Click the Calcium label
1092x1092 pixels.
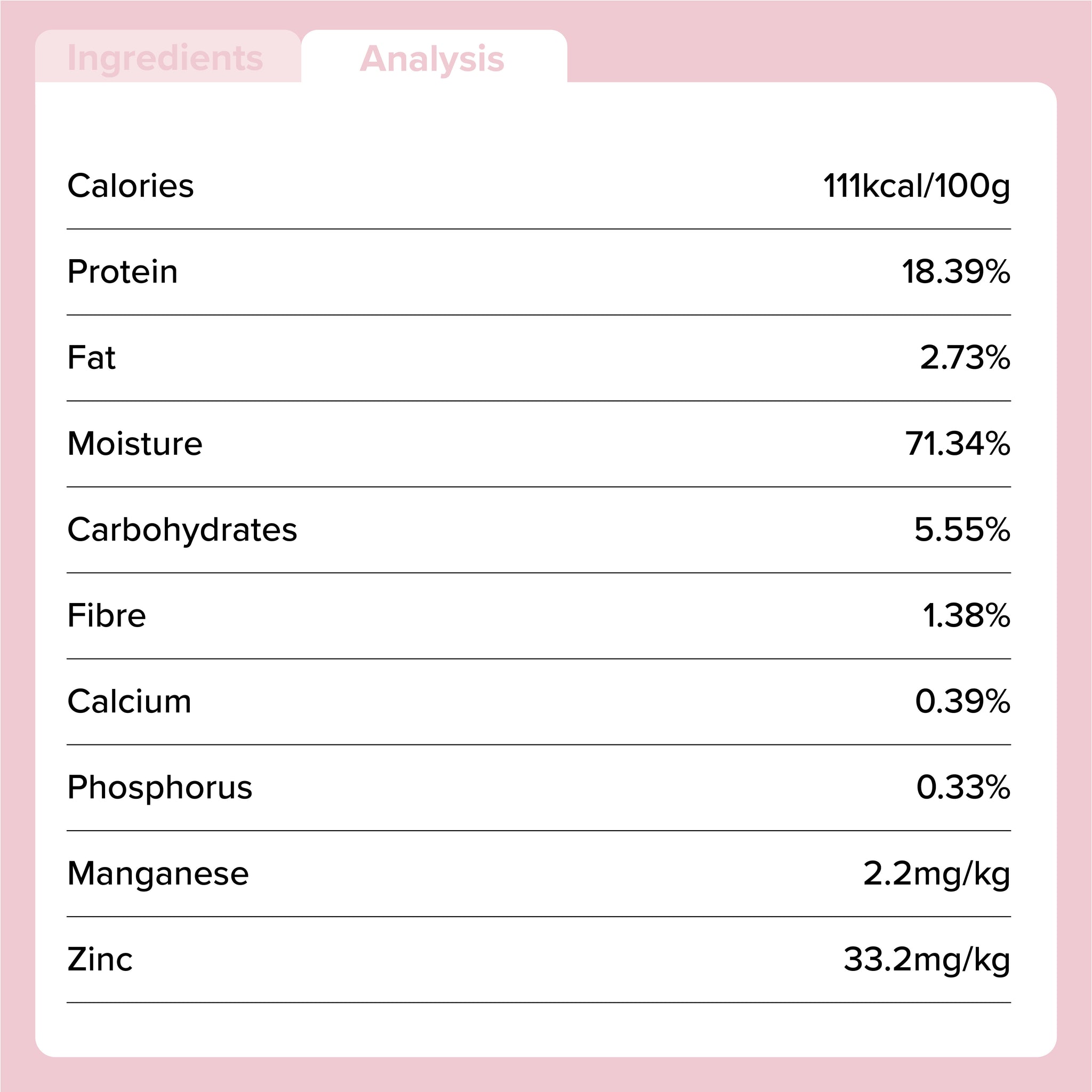point(130,702)
